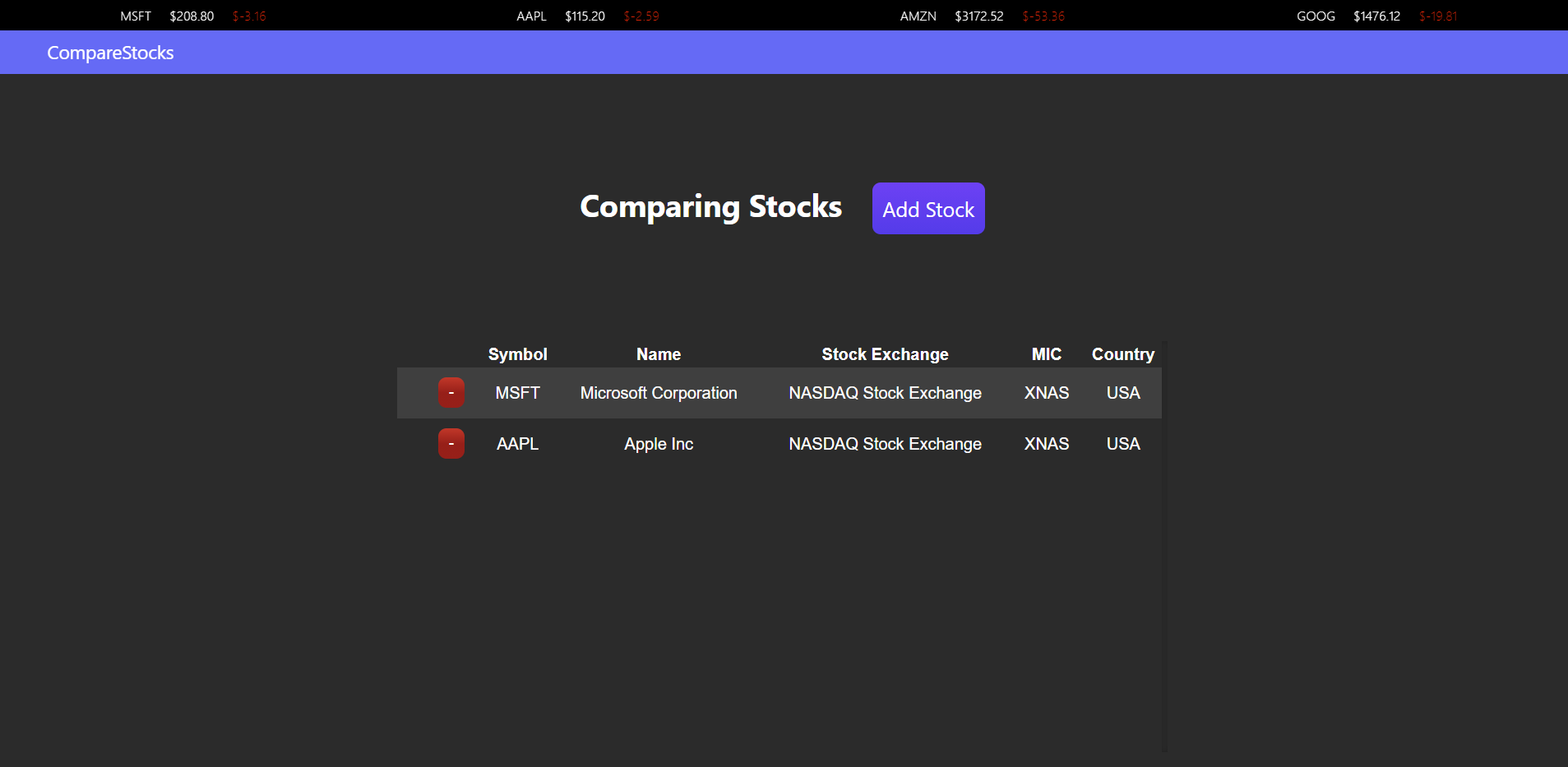Remove the AAPL stock row
The width and height of the screenshot is (1568, 767).
pos(451,444)
